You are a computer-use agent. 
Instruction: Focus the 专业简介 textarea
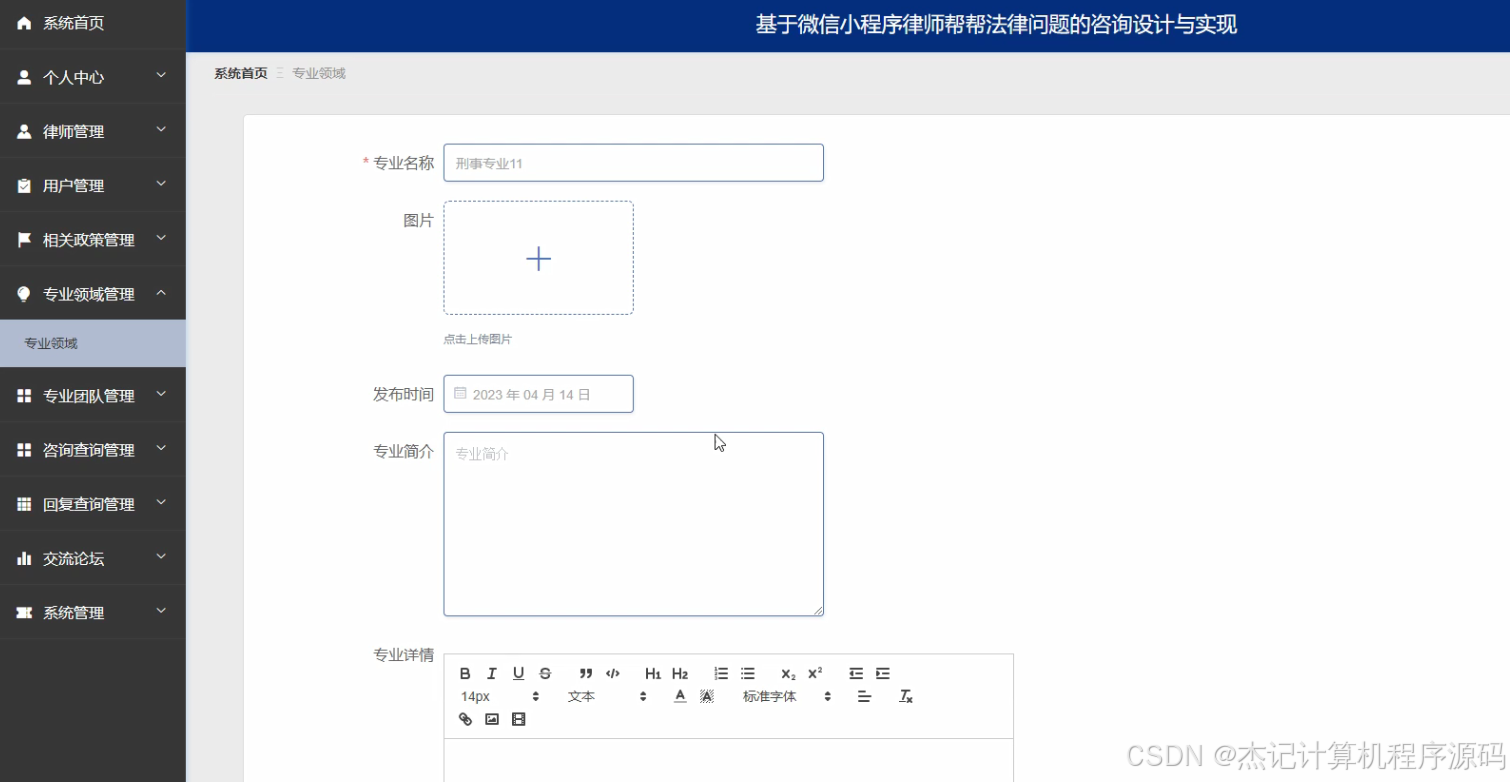coord(633,524)
